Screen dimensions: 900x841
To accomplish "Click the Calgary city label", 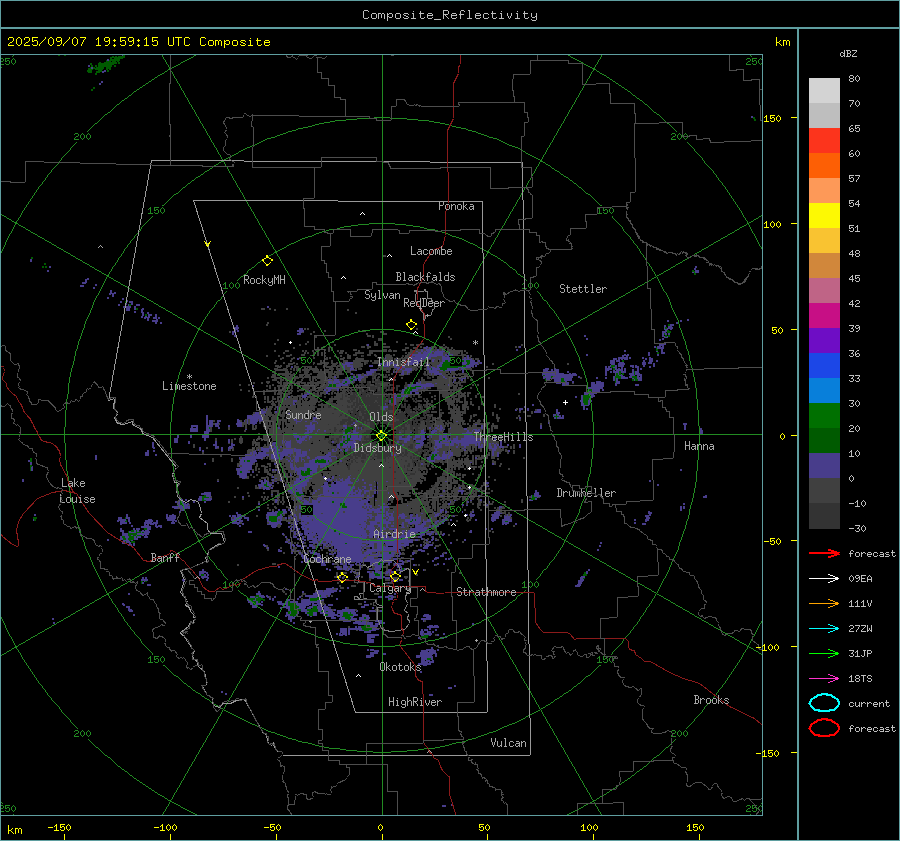I will [390, 588].
